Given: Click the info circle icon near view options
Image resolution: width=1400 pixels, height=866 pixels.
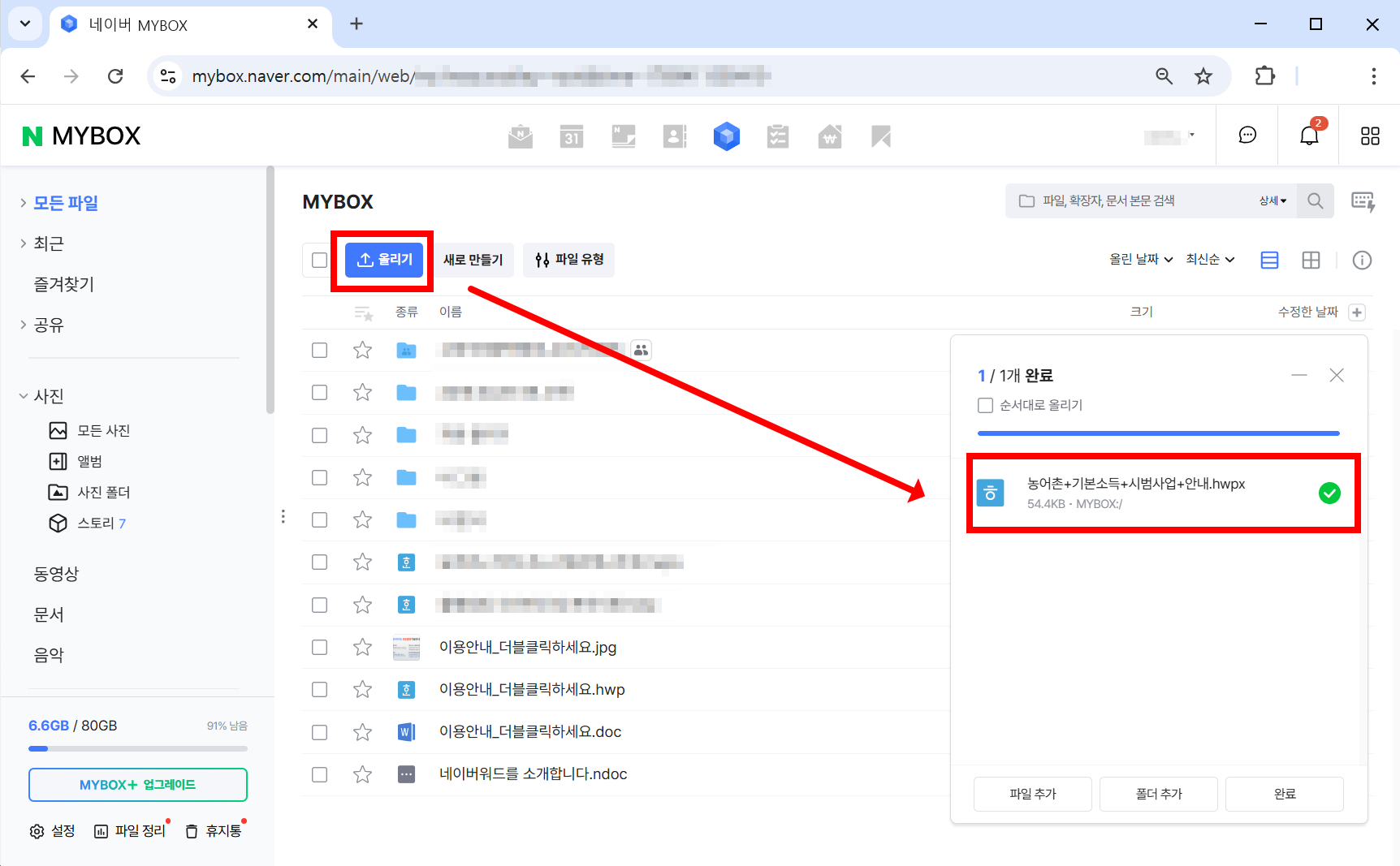Looking at the screenshot, I should click(x=1362, y=260).
